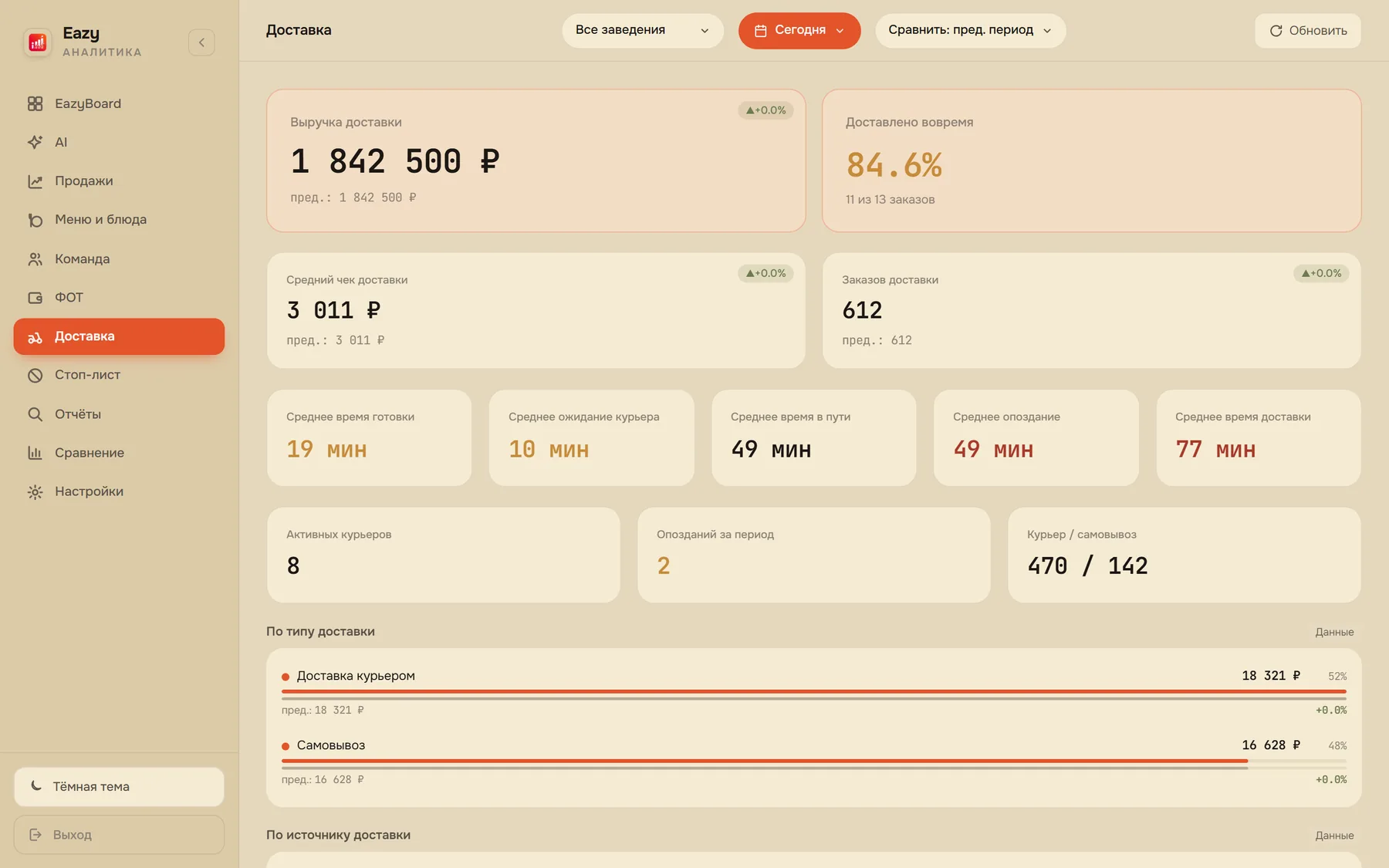
Task: Open the AI section
Action: (119, 142)
